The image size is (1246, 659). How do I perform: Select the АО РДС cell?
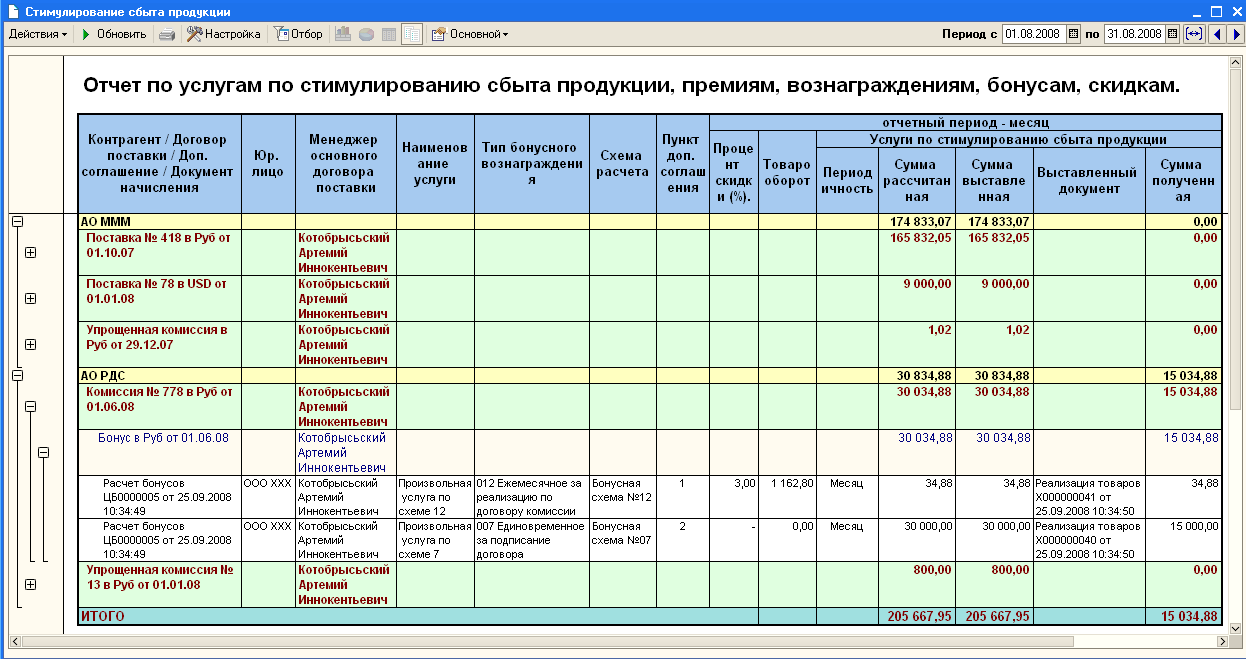click(x=159, y=376)
